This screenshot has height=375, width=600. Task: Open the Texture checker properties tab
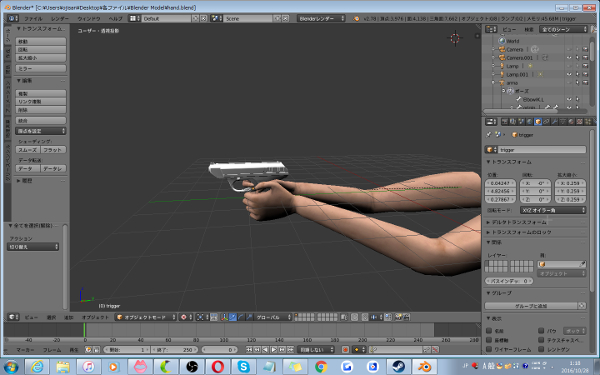coord(579,122)
